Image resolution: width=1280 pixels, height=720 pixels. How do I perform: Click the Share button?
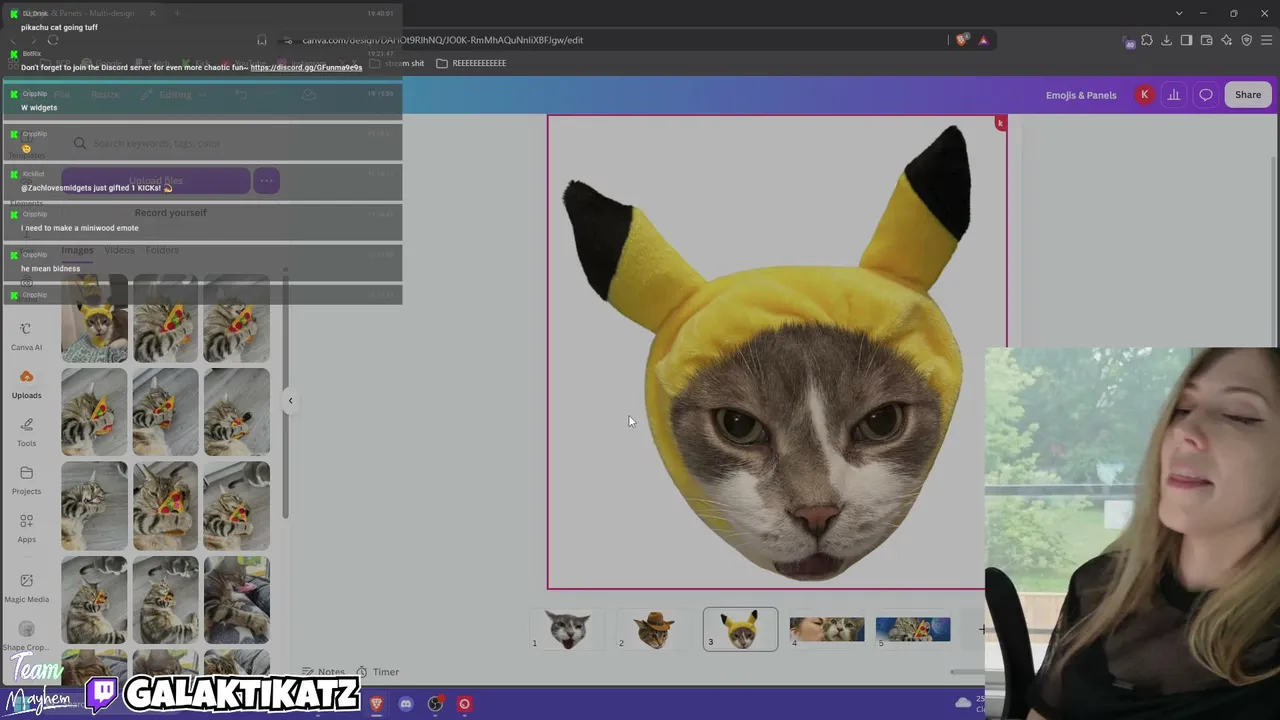tap(1248, 95)
